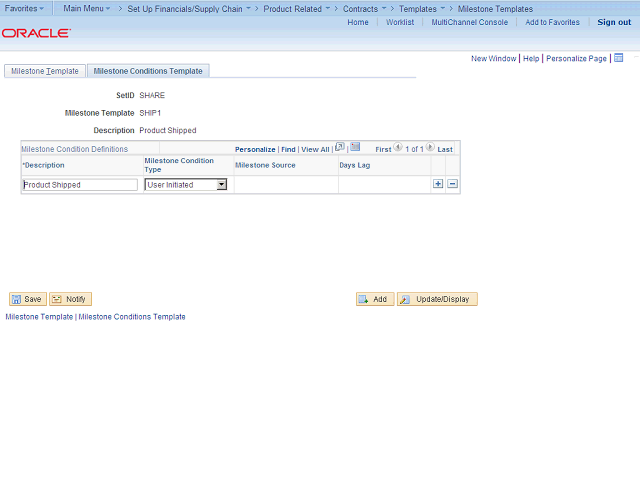Open Contracts breadcrumb menu
This screenshot has width=640, height=480.
pyautogui.click(x=364, y=9)
